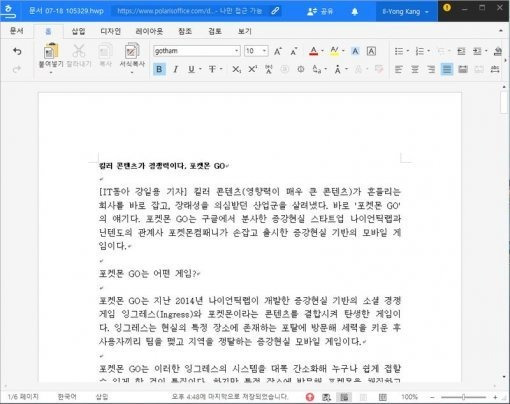
Task: Click the Cut (잘라내기) scissors icon
Action: [x=79, y=51]
